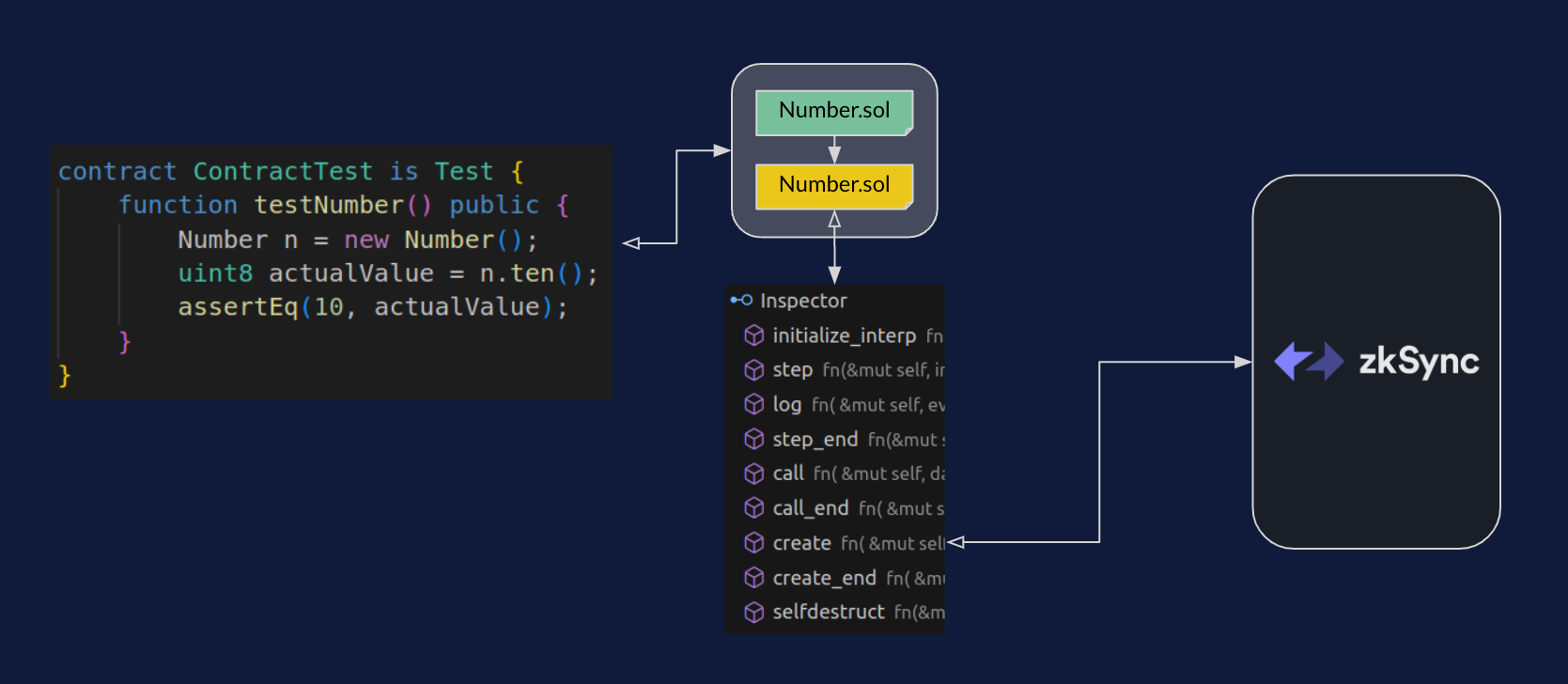The width and height of the screenshot is (1568, 684).
Task: Click the assertEq call in code
Action: point(238,307)
